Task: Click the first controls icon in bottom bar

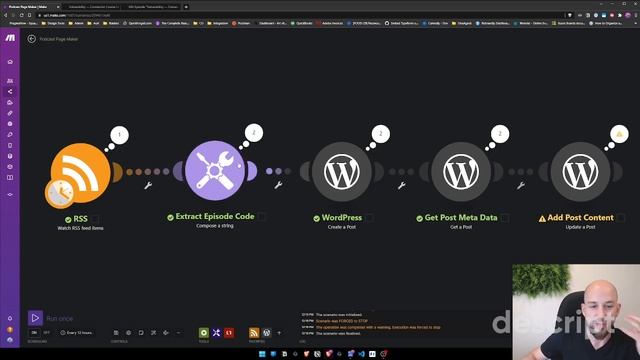Action: 116,333
